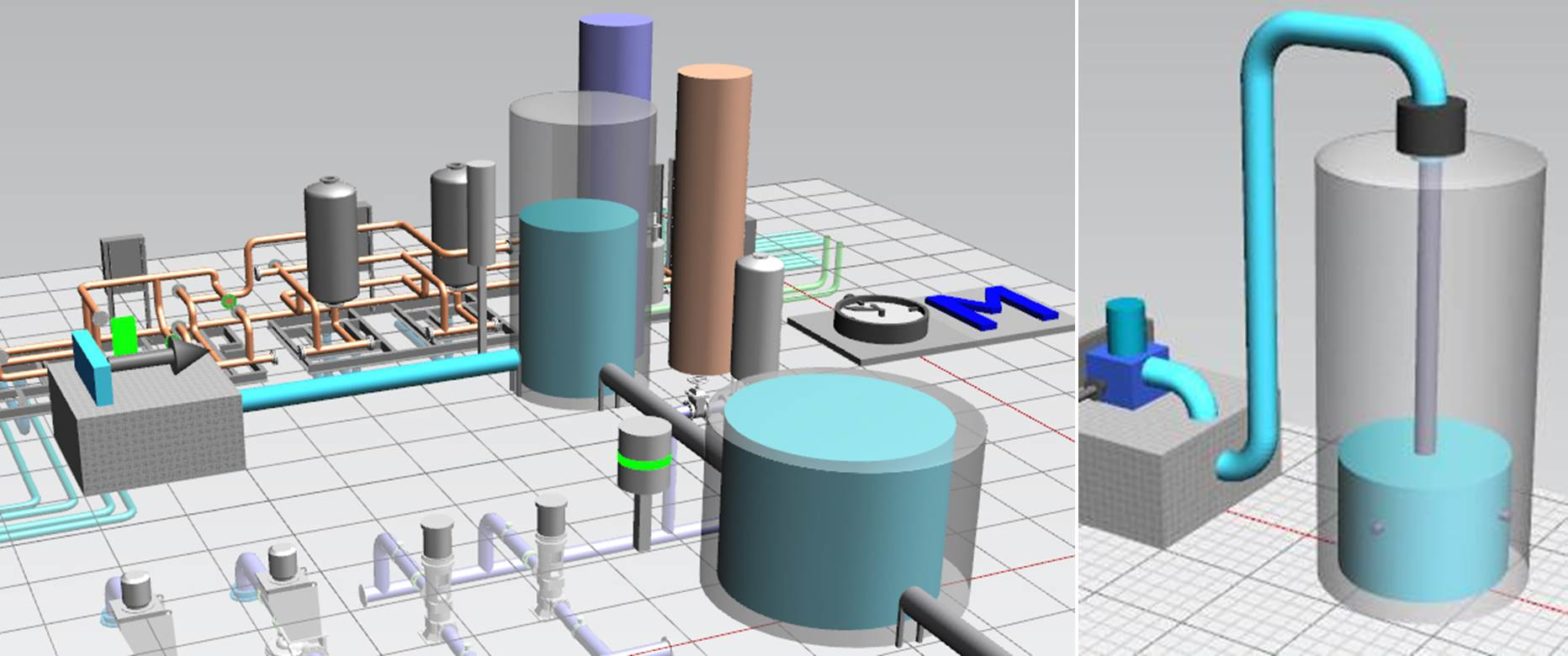The height and width of the screenshot is (656, 1568).
Task: Select the blue flat panel on gray box
Action: coord(92,369)
